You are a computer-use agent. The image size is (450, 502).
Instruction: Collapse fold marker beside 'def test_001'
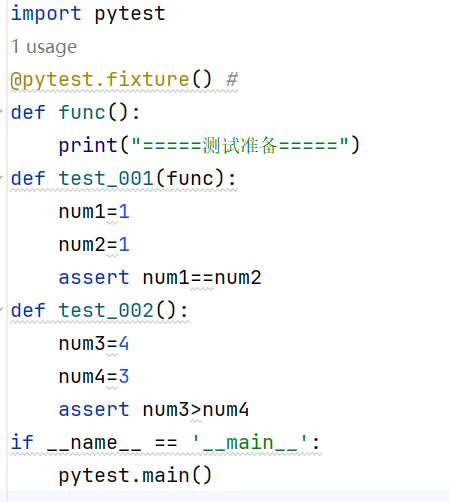click(x=1, y=178)
